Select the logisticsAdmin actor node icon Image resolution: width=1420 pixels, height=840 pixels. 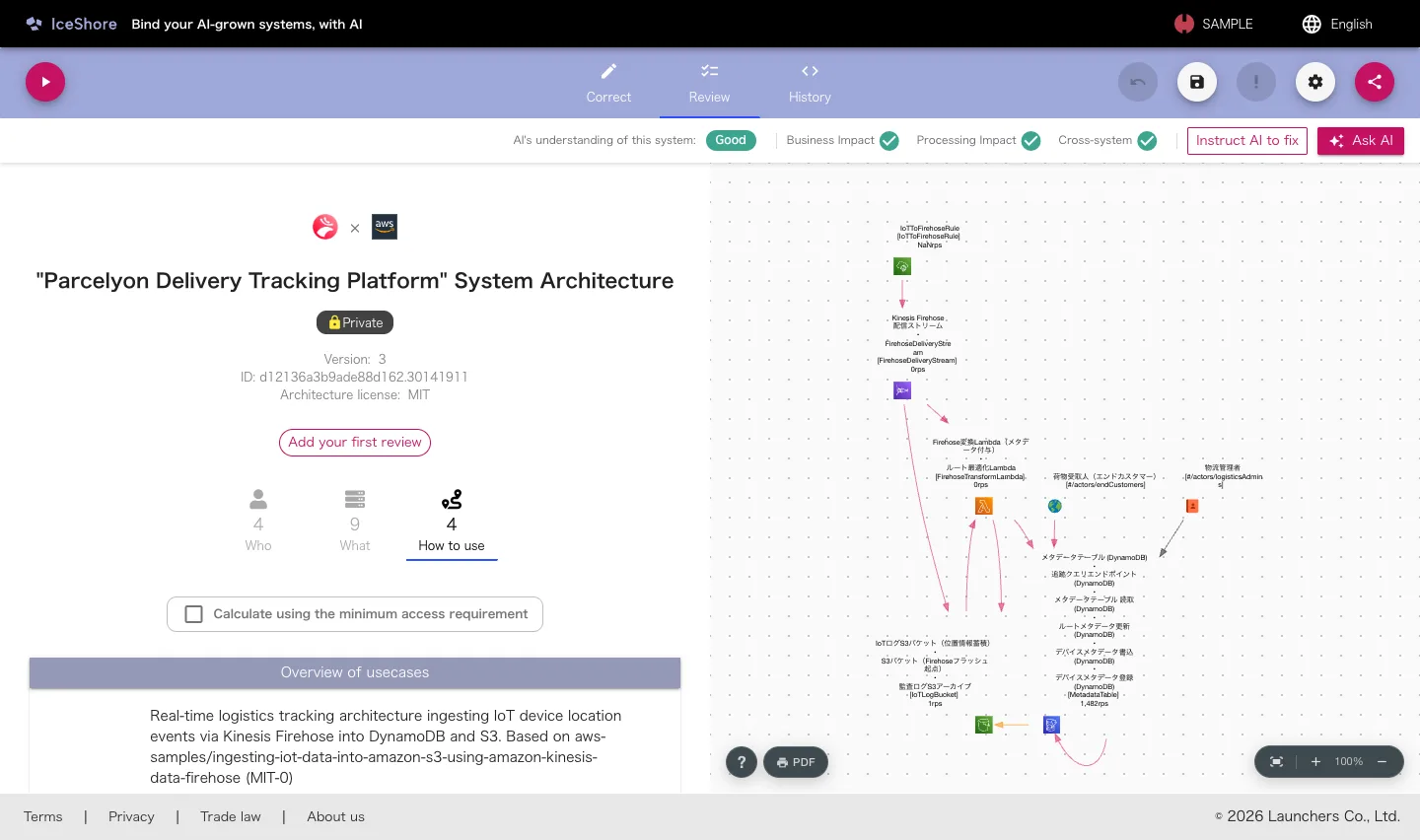[1192, 506]
